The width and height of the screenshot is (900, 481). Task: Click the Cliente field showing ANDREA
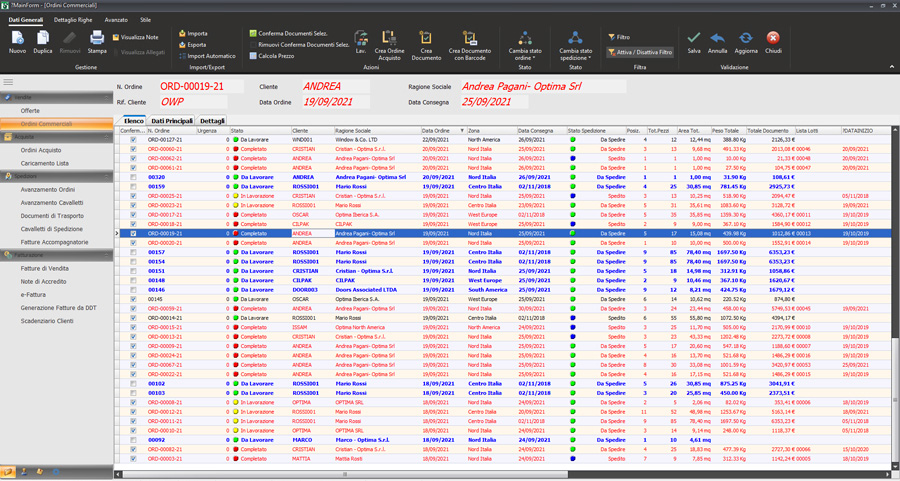pos(336,87)
